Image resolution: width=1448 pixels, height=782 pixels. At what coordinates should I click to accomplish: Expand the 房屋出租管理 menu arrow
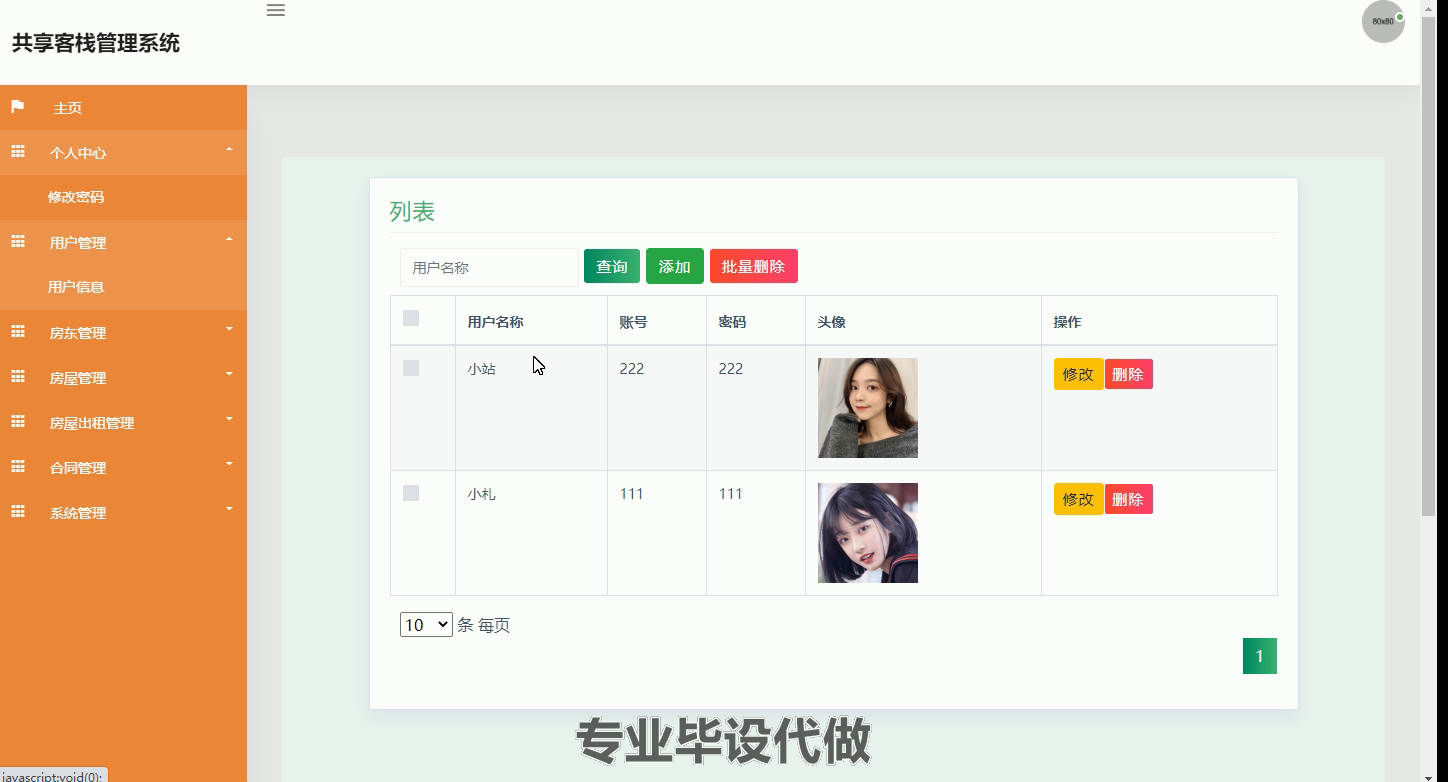(229, 419)
